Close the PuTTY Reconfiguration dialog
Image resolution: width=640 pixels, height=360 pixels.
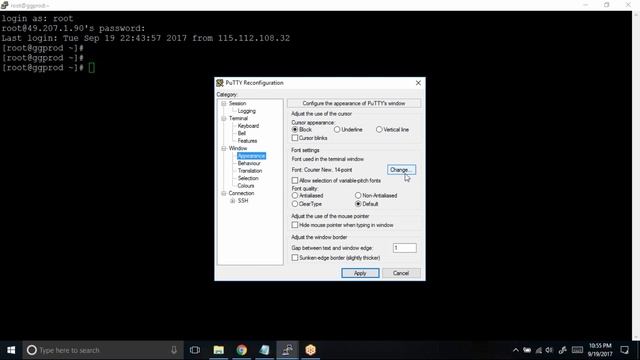pos(418,83)
